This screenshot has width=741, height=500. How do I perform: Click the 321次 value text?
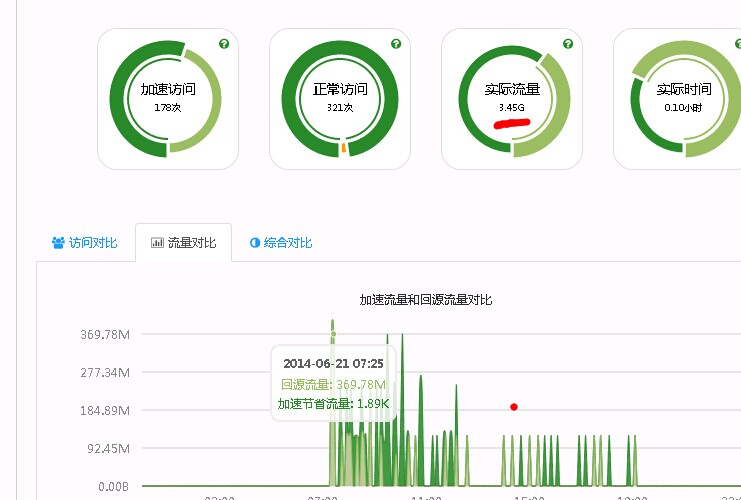coord(340,108)
